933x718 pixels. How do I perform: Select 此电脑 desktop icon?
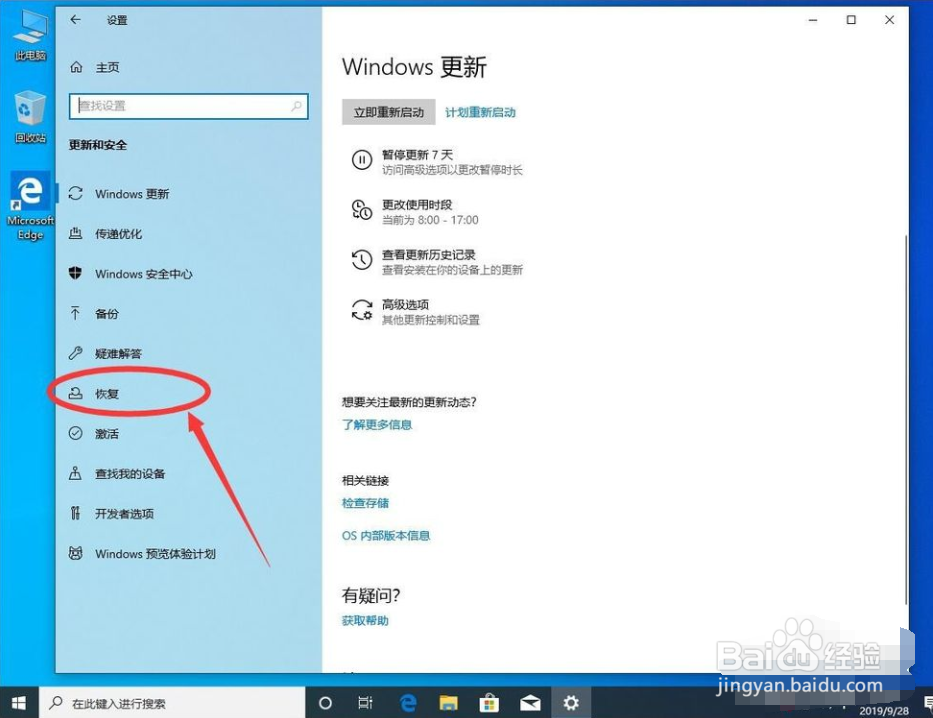[x=30, y=35]
